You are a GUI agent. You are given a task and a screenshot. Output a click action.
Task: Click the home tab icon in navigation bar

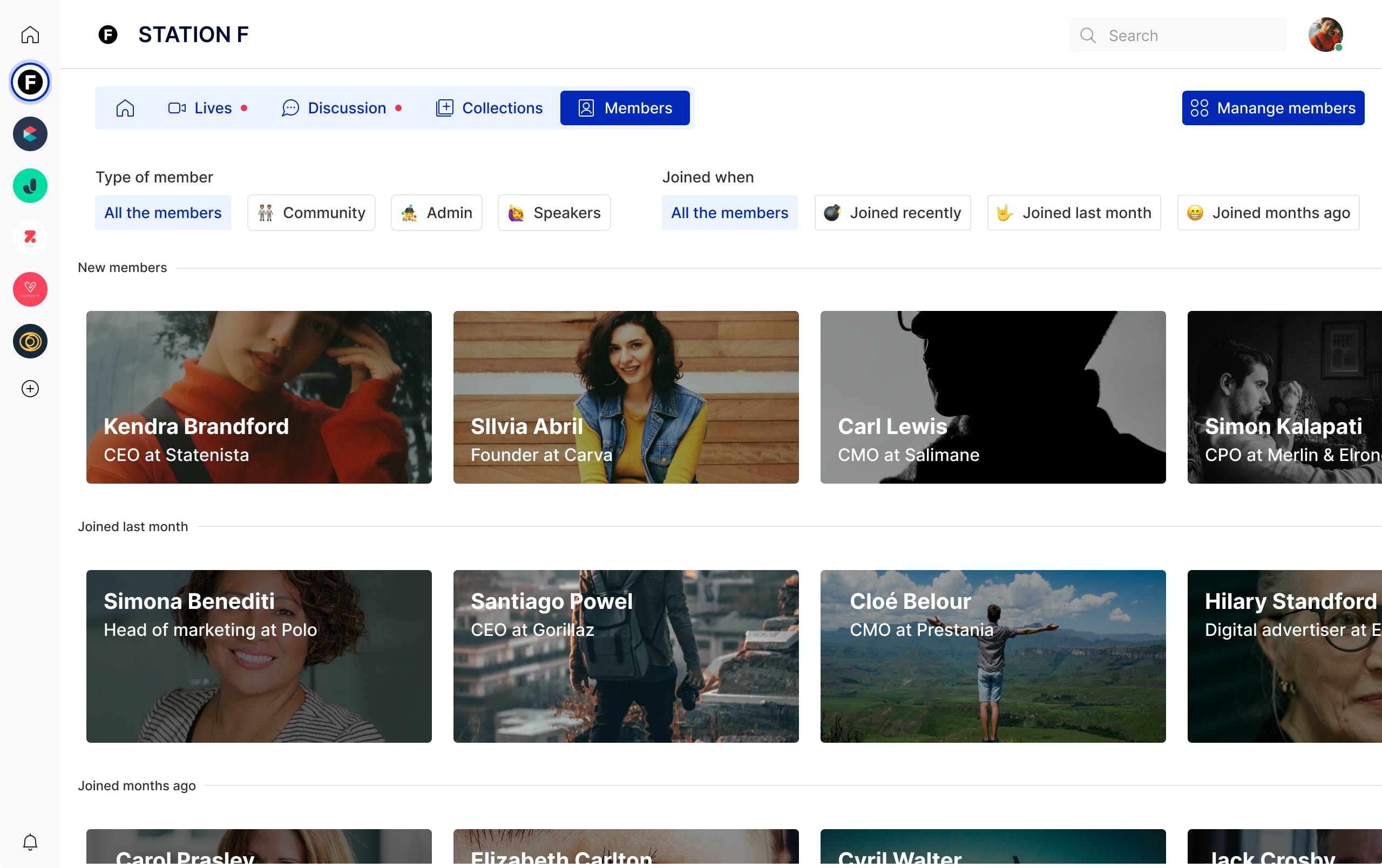[125, 108]
